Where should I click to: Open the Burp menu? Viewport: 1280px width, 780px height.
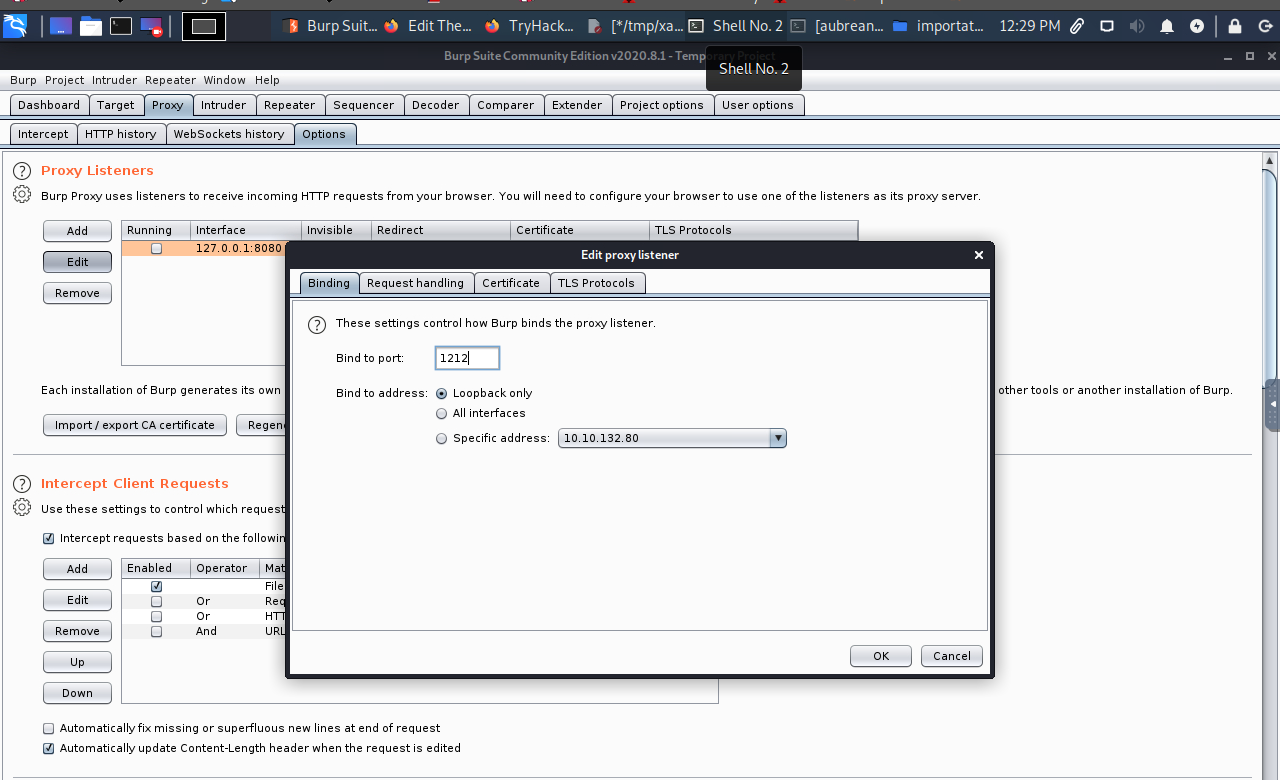click(23, 80)
